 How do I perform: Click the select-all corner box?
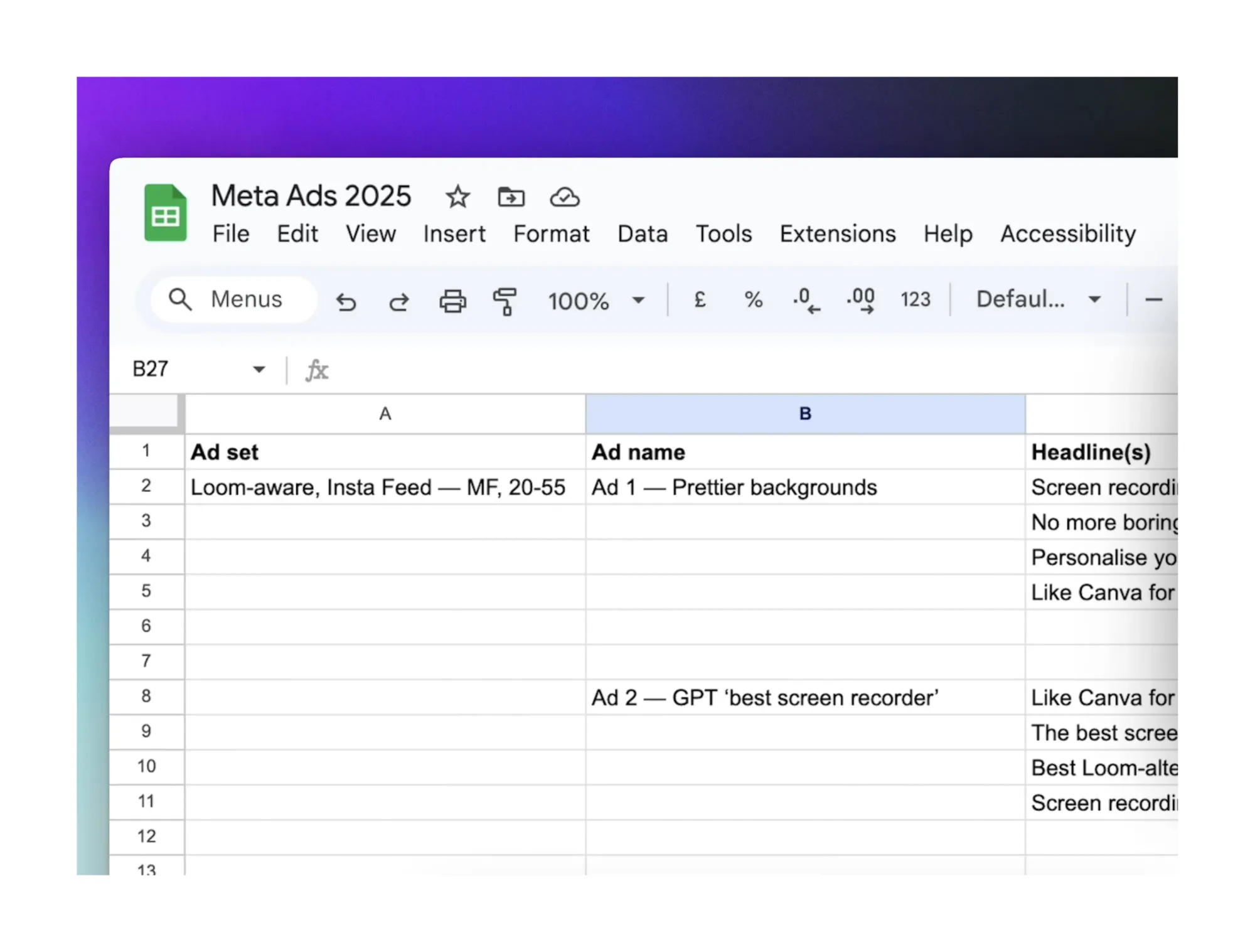pos(147,414)
